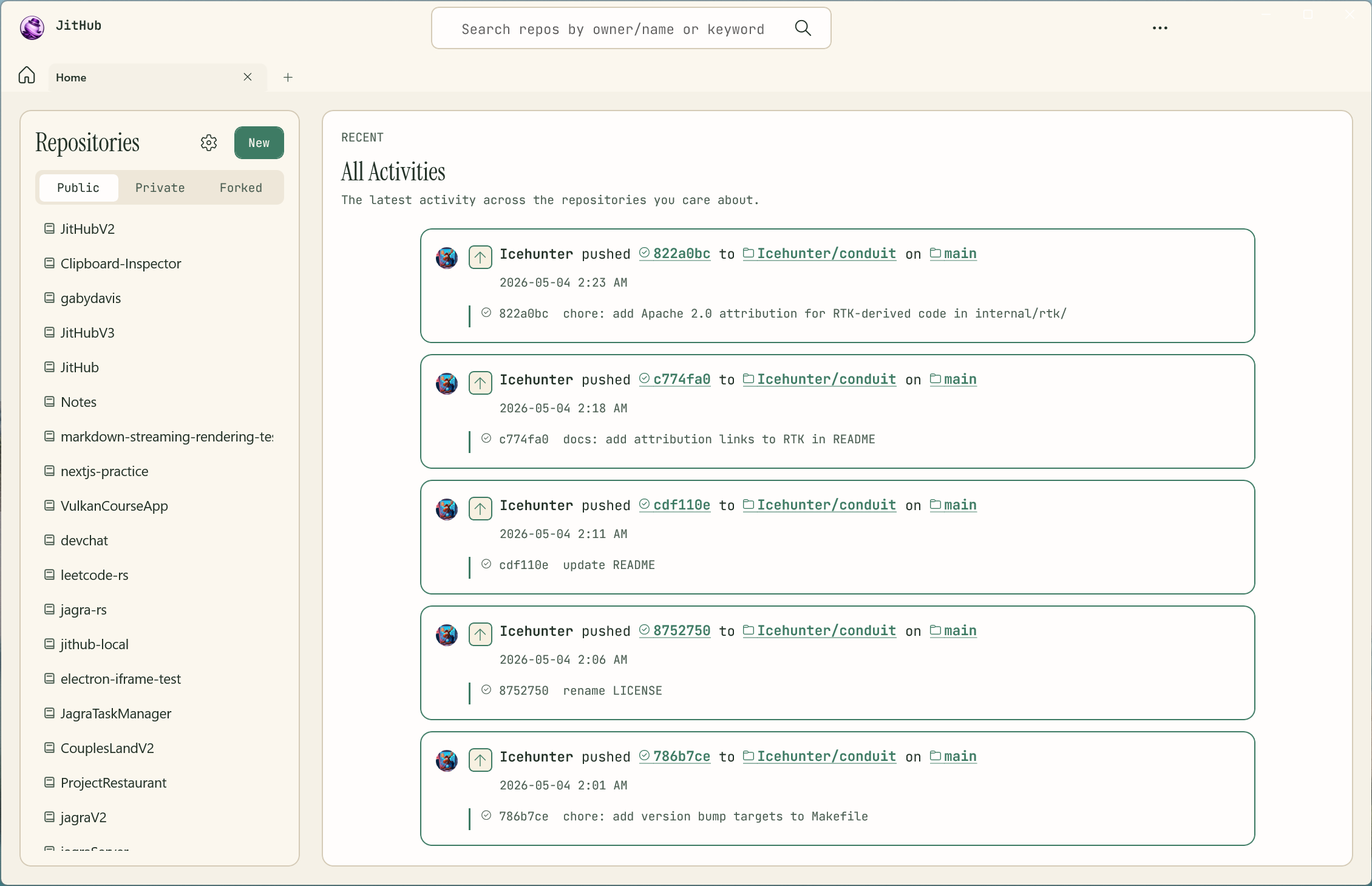Click commit check icon before 'rename LICENSE'
Image resolution: width=1372 pixels, height=886 pixels.
click(486, 690)
